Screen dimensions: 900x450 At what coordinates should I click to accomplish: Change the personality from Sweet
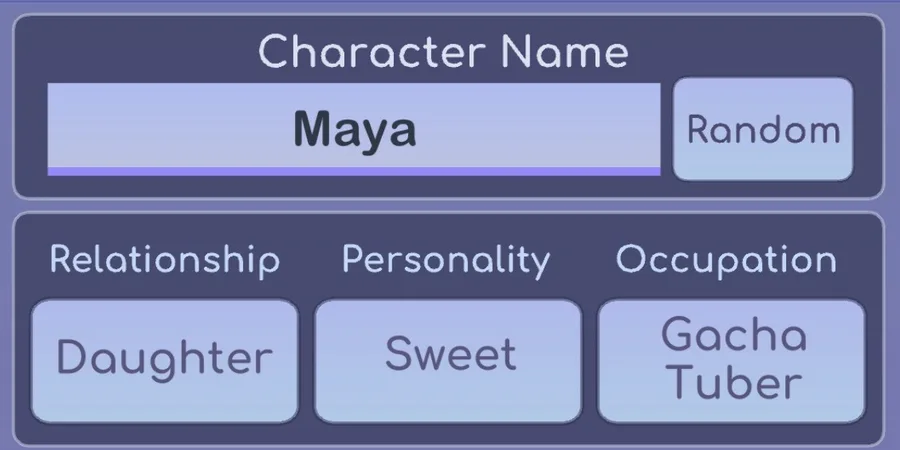click(x=448, y=361)
